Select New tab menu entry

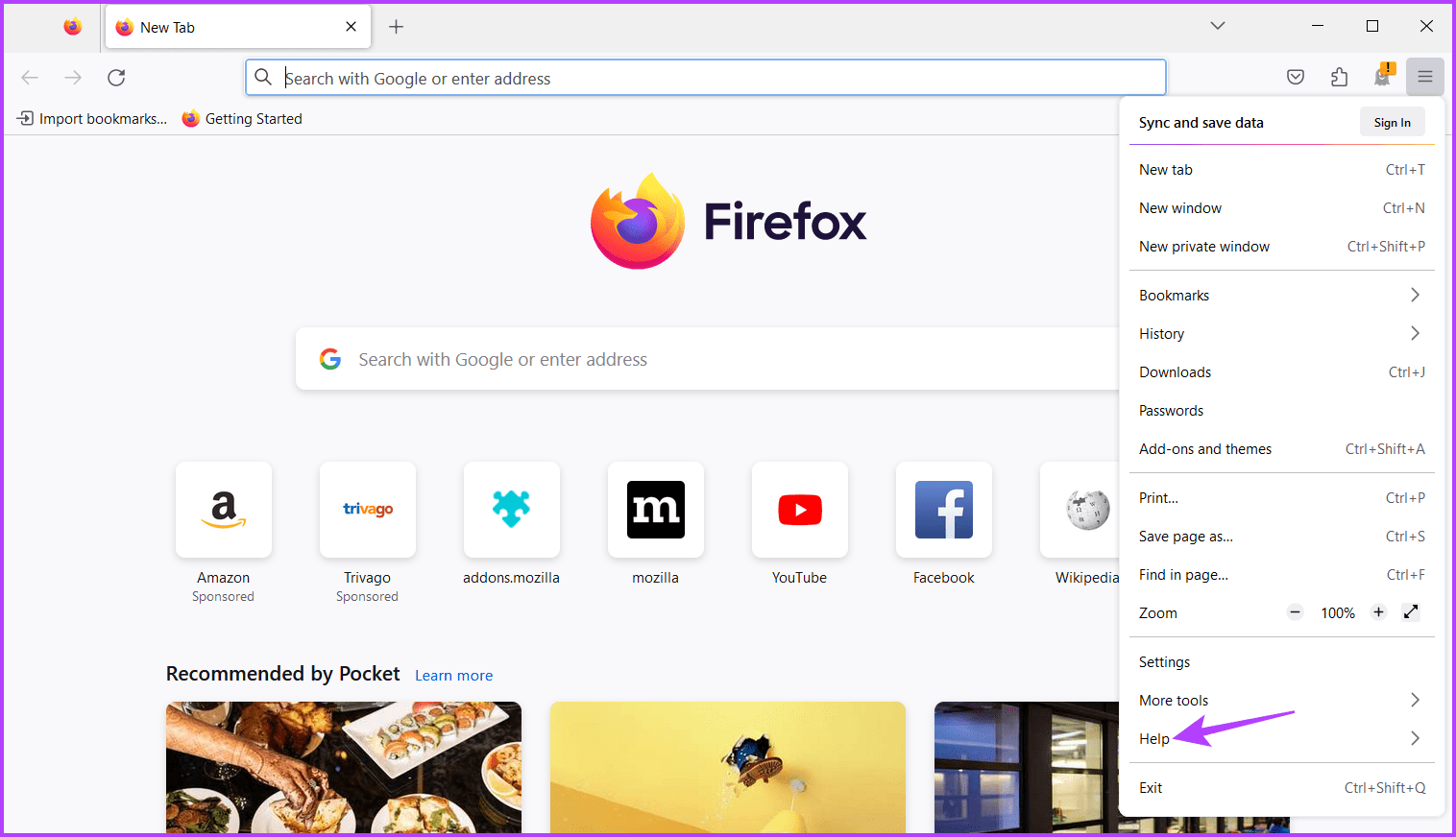1281,170
